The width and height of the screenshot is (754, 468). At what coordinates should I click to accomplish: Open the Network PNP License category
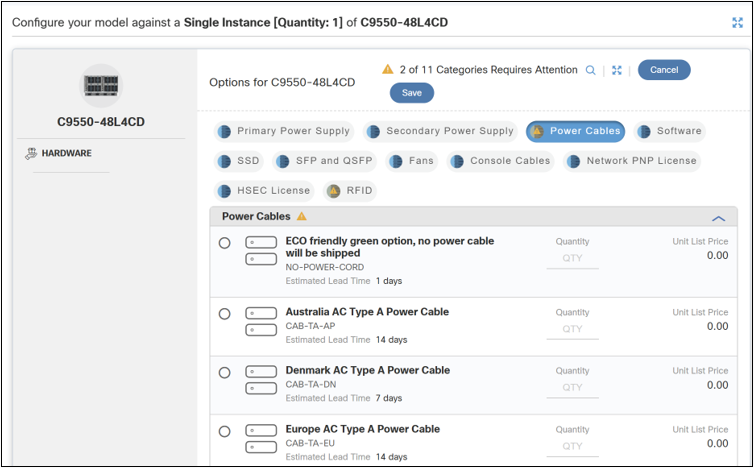632,161
